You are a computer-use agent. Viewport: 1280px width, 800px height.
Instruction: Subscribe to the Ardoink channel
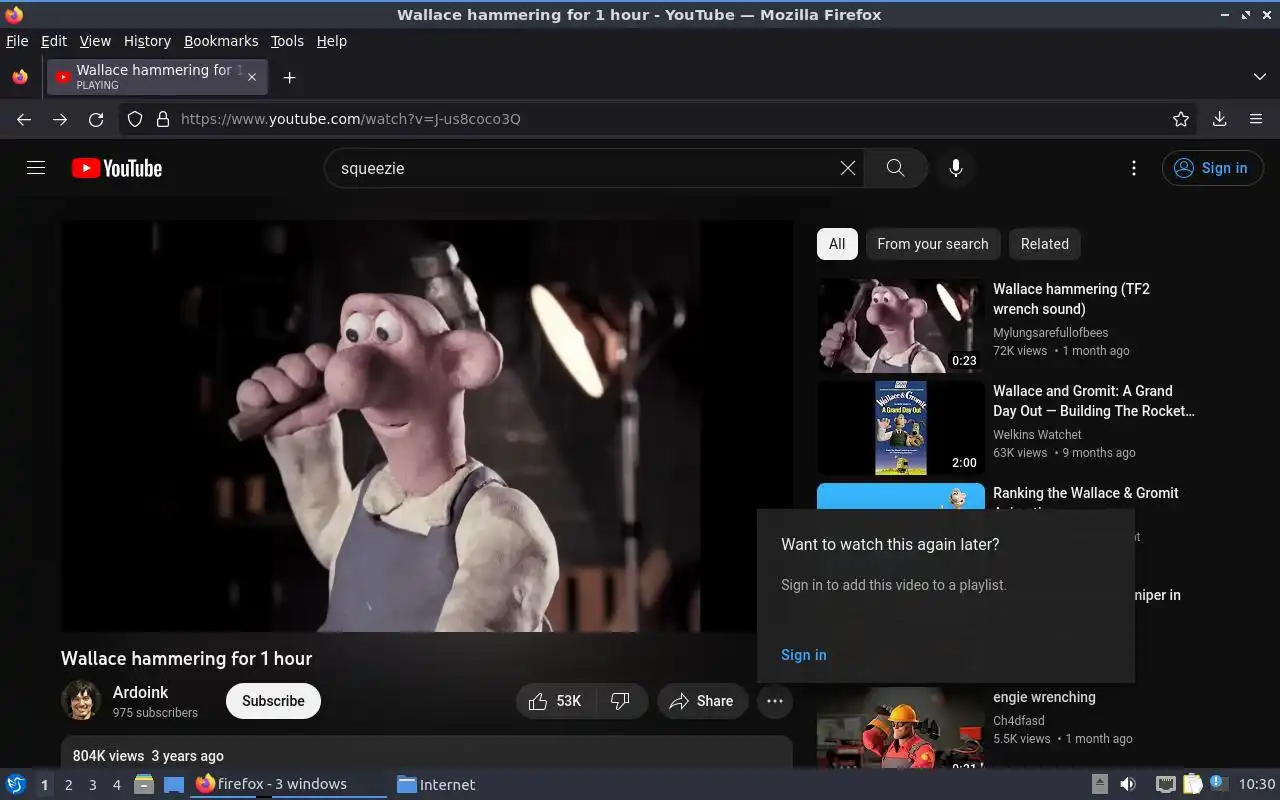[x=273, y=701]
